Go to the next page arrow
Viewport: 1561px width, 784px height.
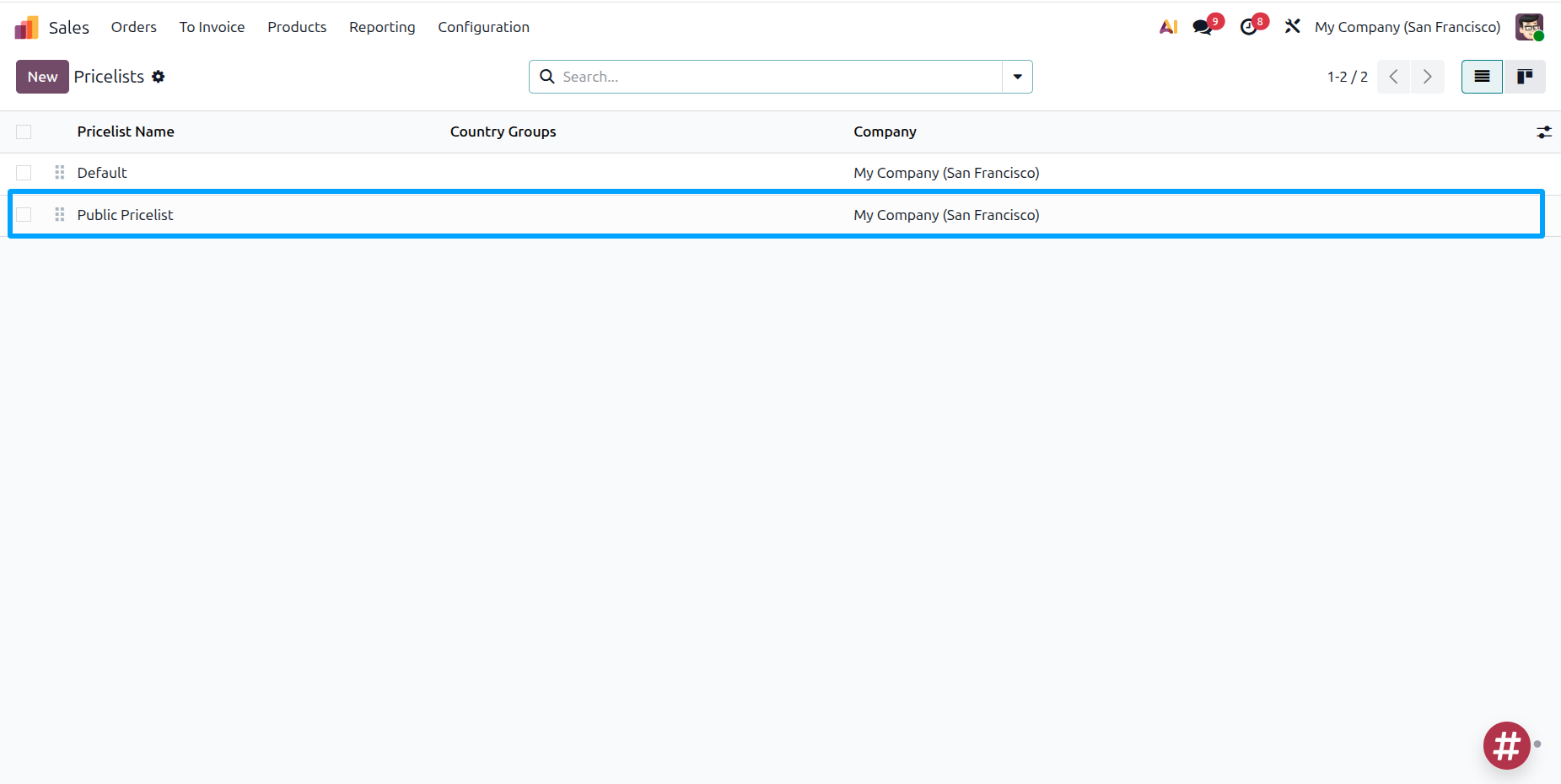[1428, 76]
